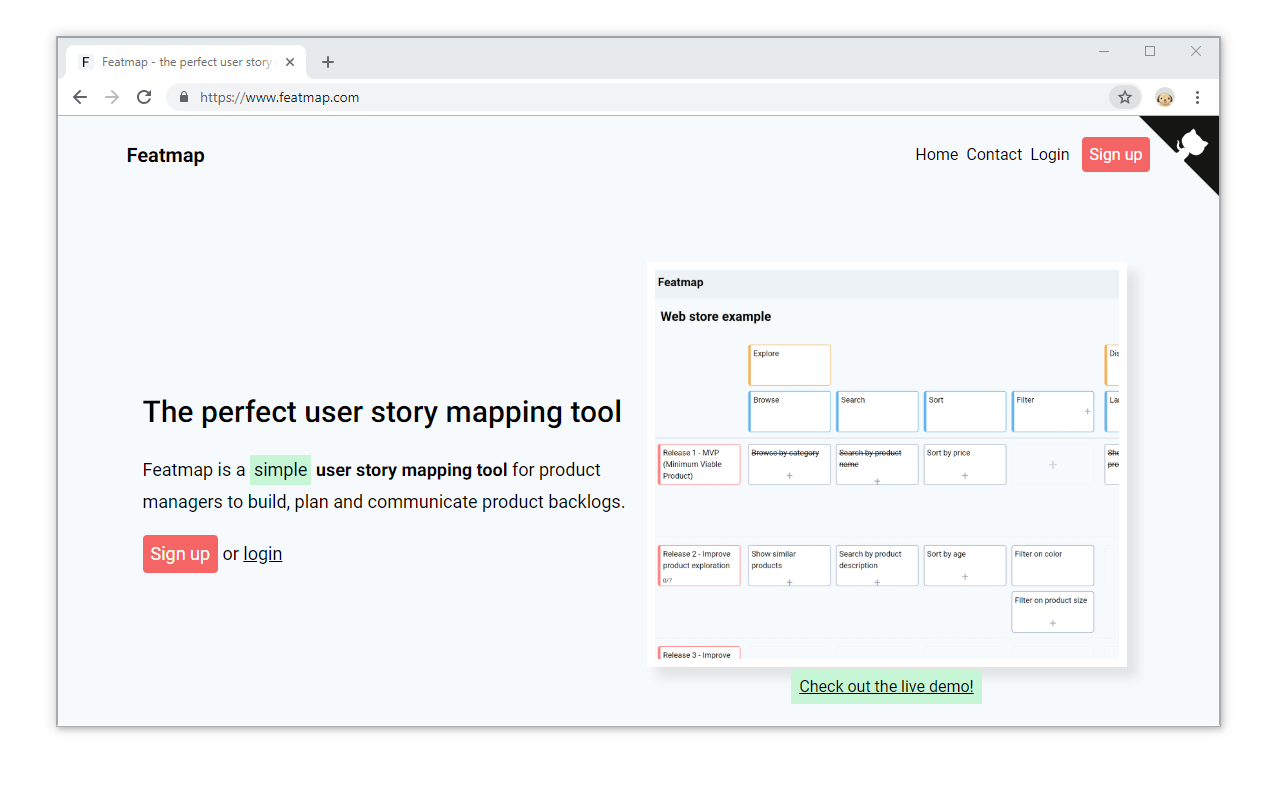Maximize the browser window
The width and height of the screenshot is (1280, 789).
point(1150,51)
